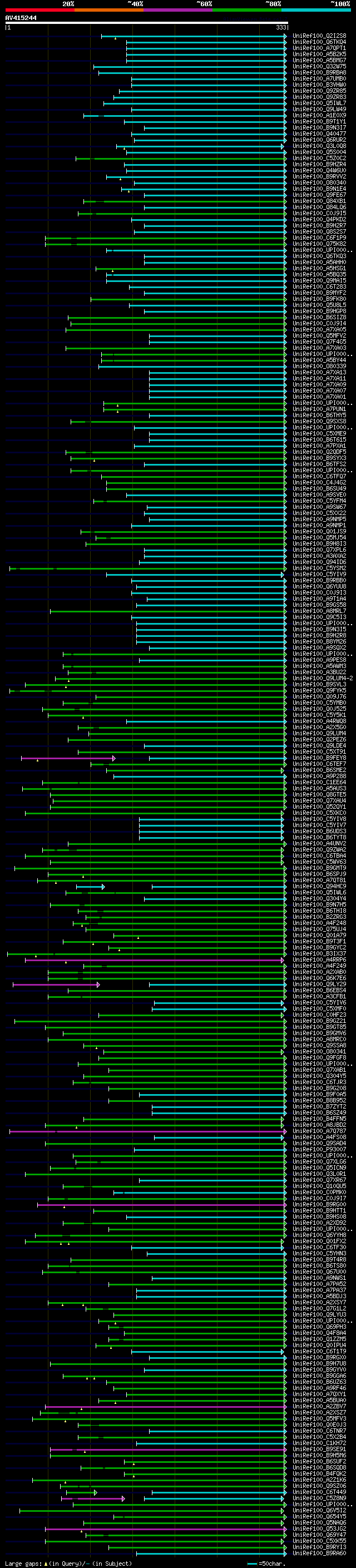
Task: Open hit UniRef100_C6F1P9
Action: tap(319, 238)
